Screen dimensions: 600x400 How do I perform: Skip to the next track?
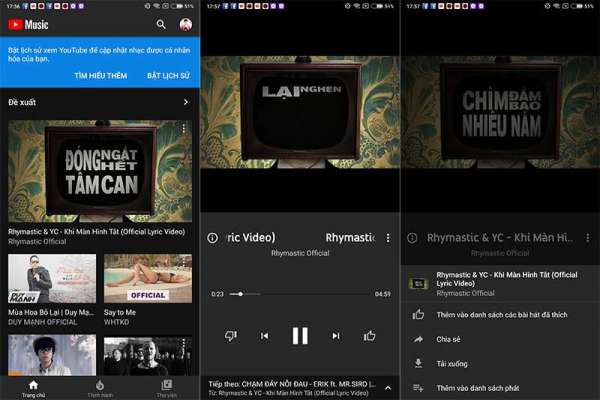(336, 336)
